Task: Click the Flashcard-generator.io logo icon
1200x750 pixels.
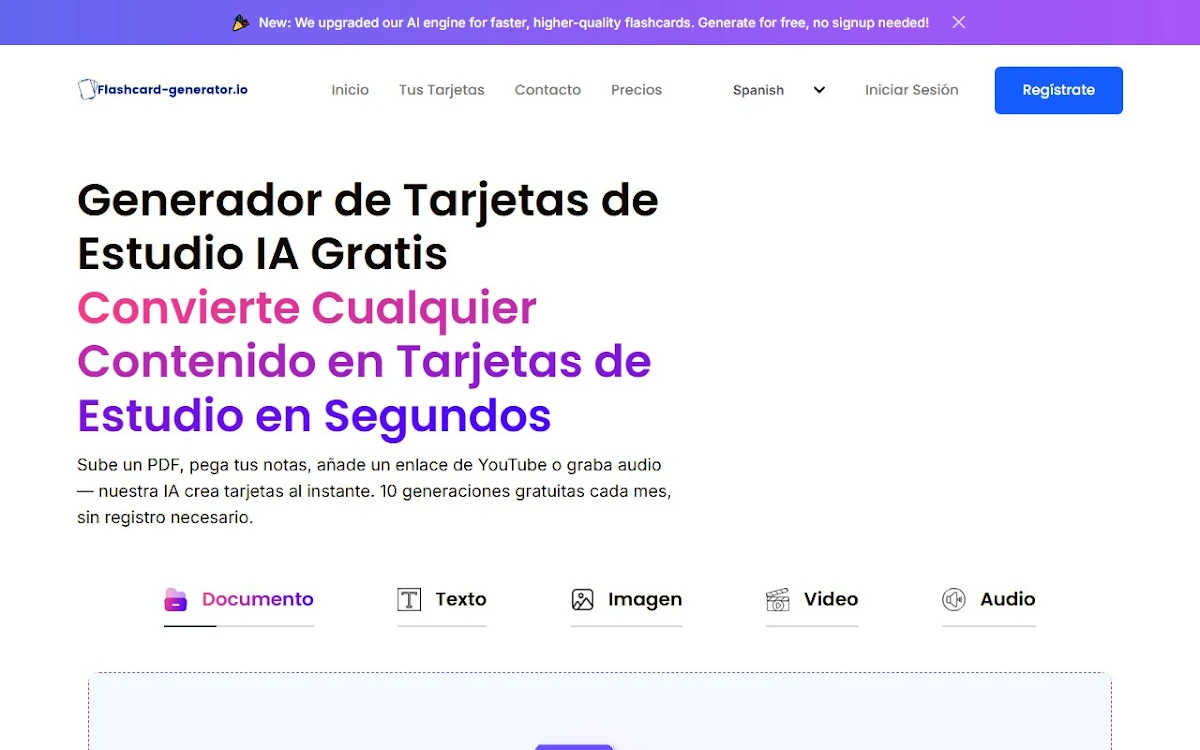Action: click(x=87, y=90)
